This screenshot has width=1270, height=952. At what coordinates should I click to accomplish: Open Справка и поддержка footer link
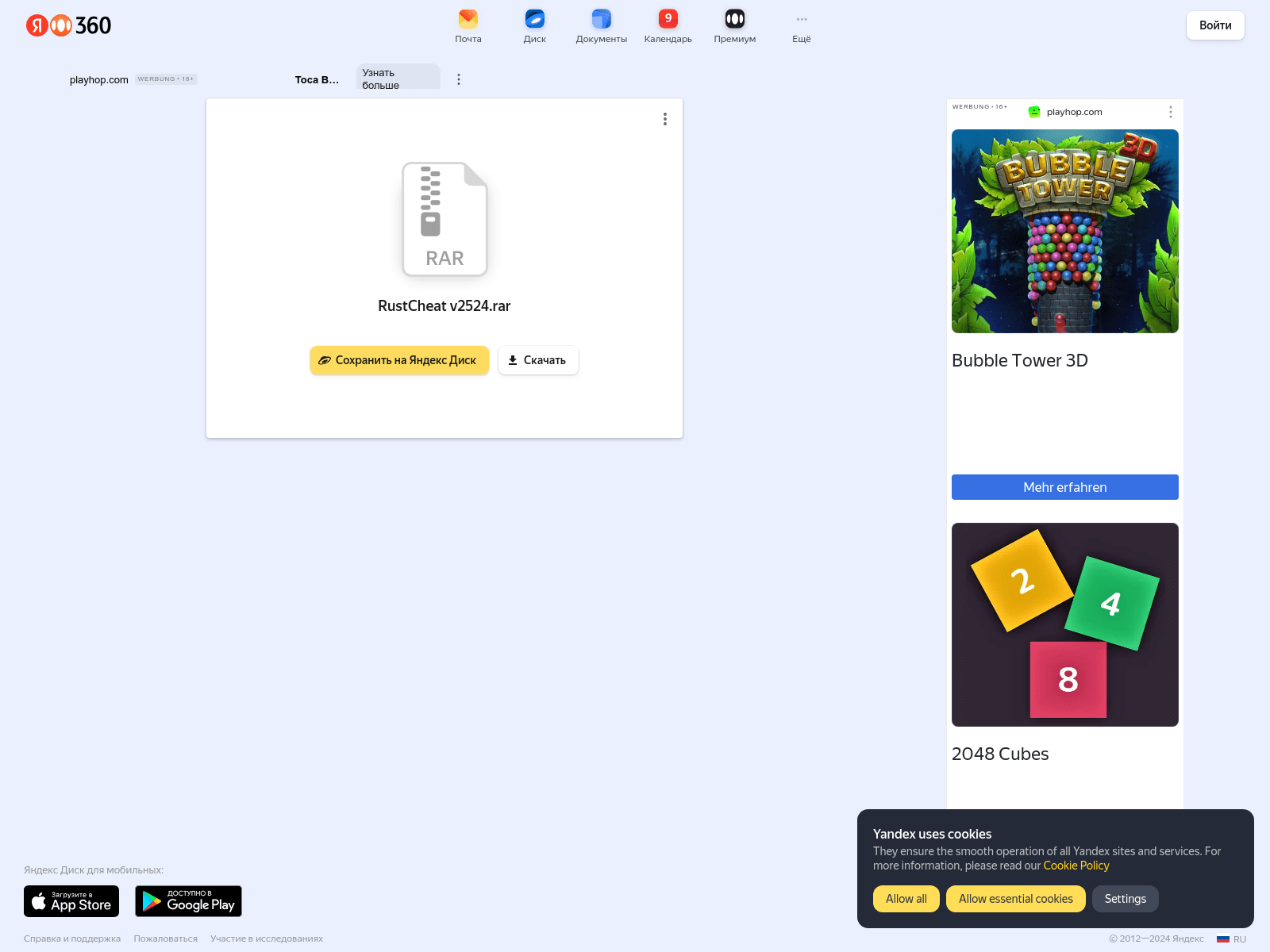(72, 939)
